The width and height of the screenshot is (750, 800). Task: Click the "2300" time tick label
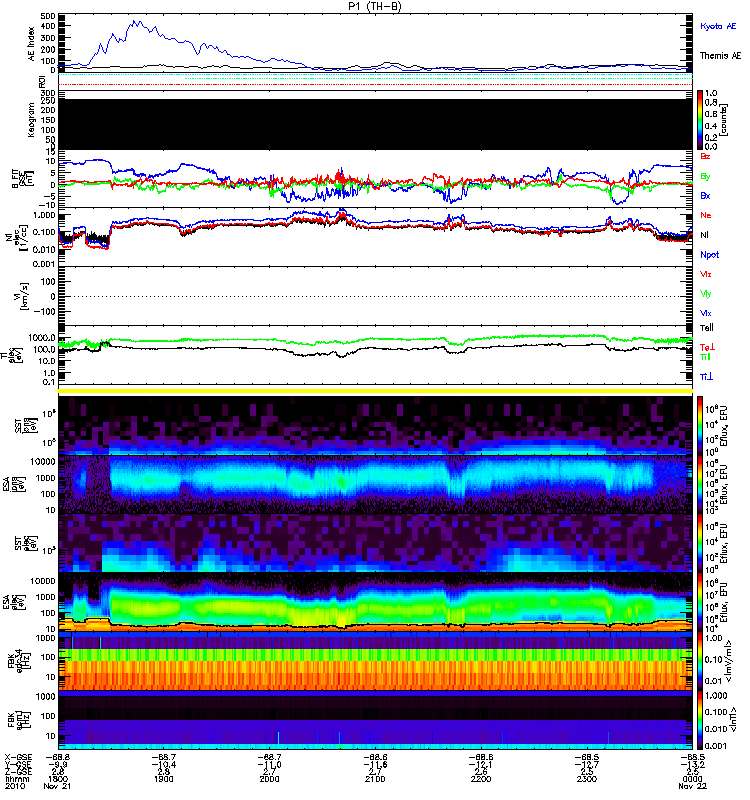click(x=586, y=779)
